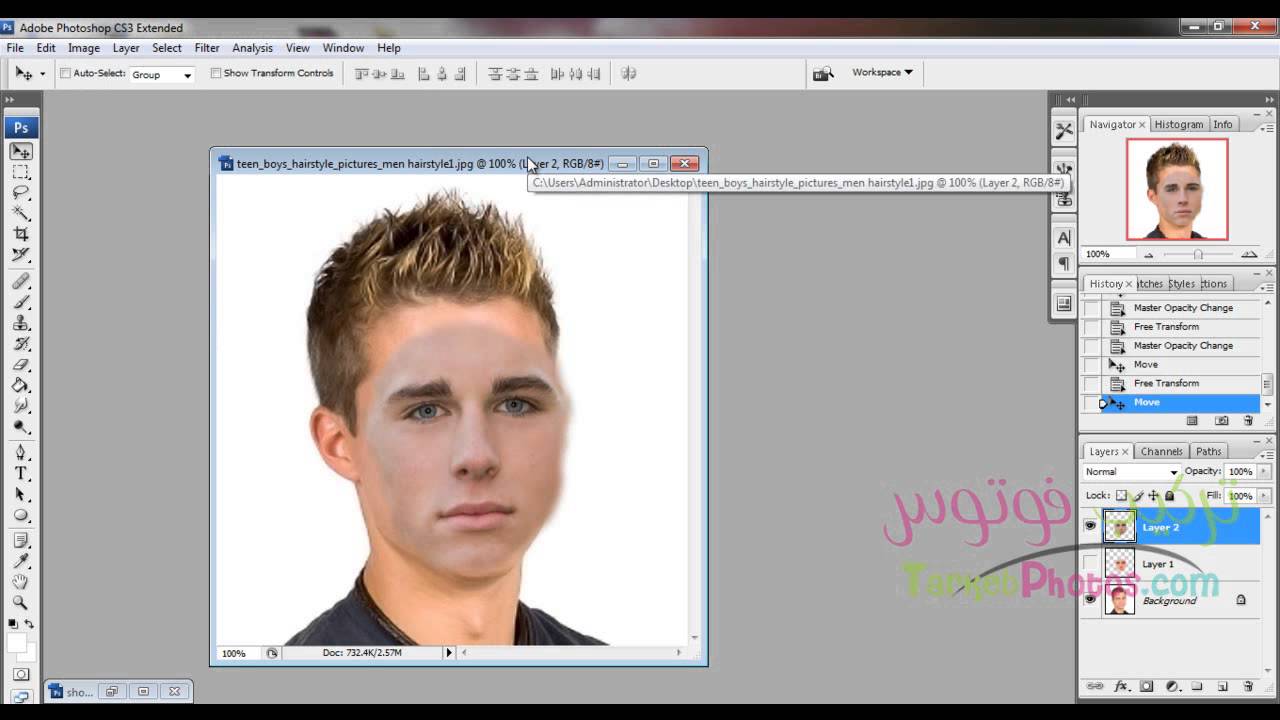
Task: Switch to Paths tab
Action: [1209, 451]
